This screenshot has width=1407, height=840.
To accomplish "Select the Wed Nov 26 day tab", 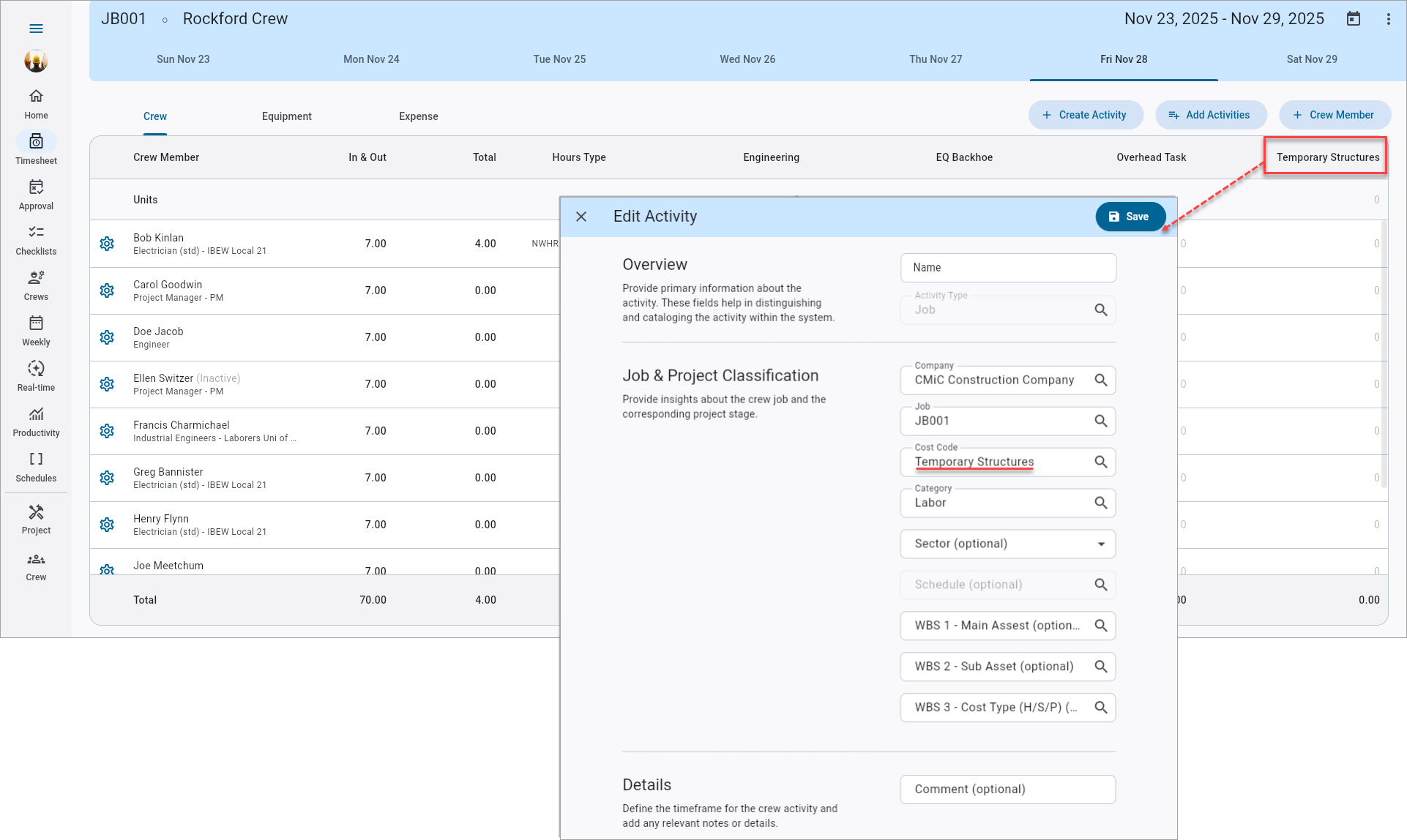I will [747, 59].
